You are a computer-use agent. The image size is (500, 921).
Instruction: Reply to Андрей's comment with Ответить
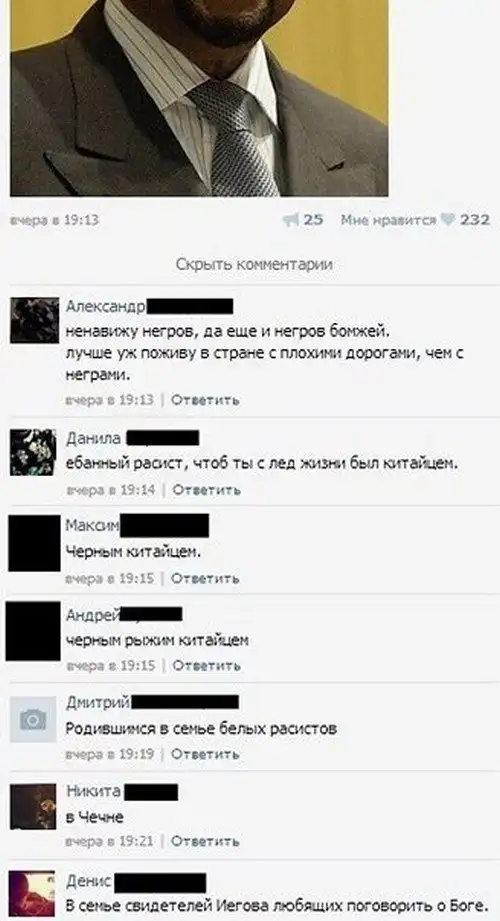[206, 665]
